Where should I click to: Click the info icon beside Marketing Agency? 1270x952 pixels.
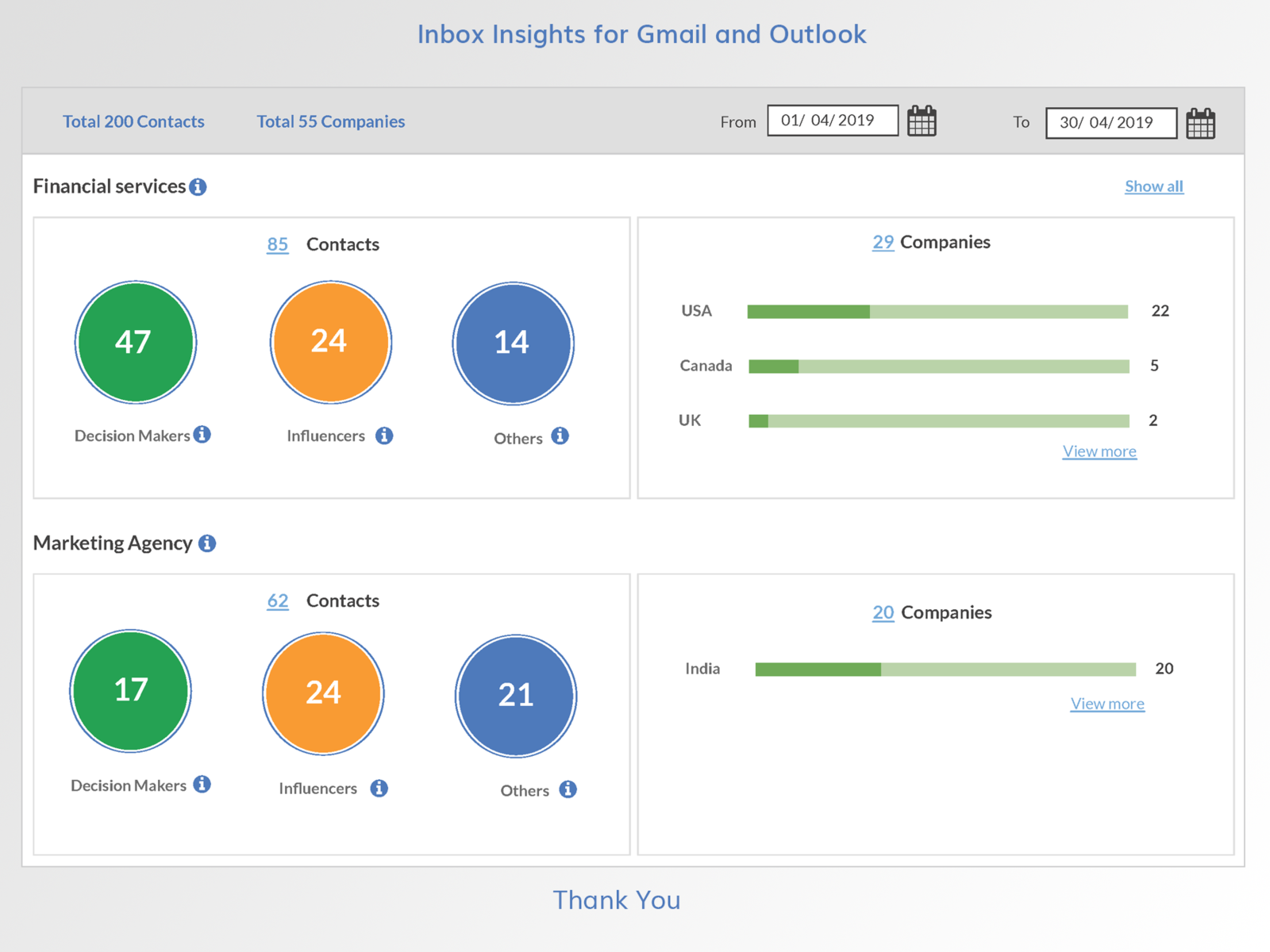[x=207, y=543]
